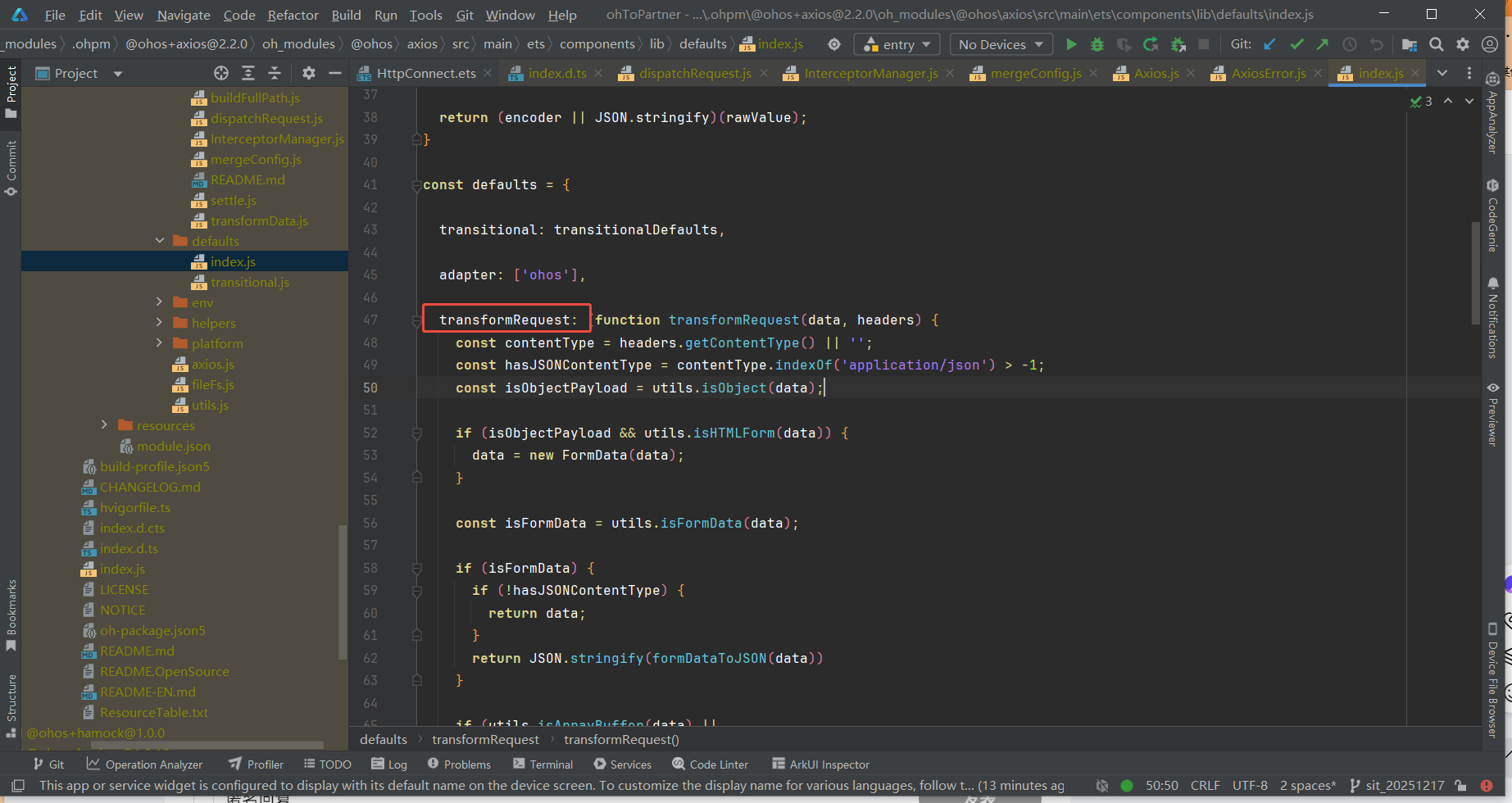Expand the helpers folder in project tree
This screenshot has width=1512, height=803.
point(159,323)
